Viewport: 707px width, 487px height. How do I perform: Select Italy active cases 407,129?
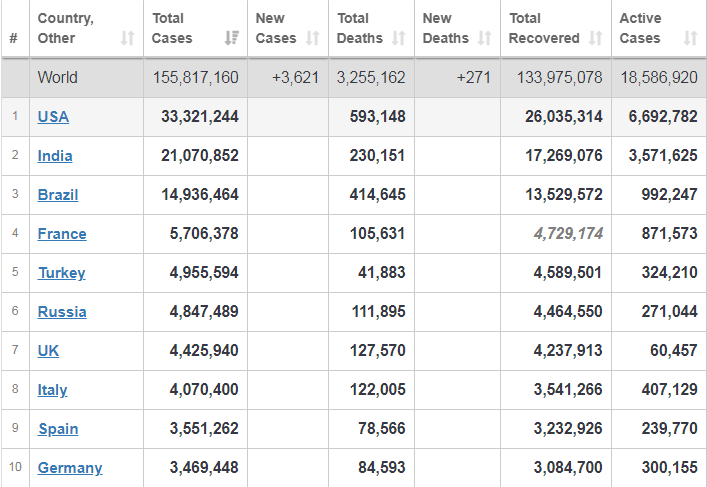[x=670, y=390]
